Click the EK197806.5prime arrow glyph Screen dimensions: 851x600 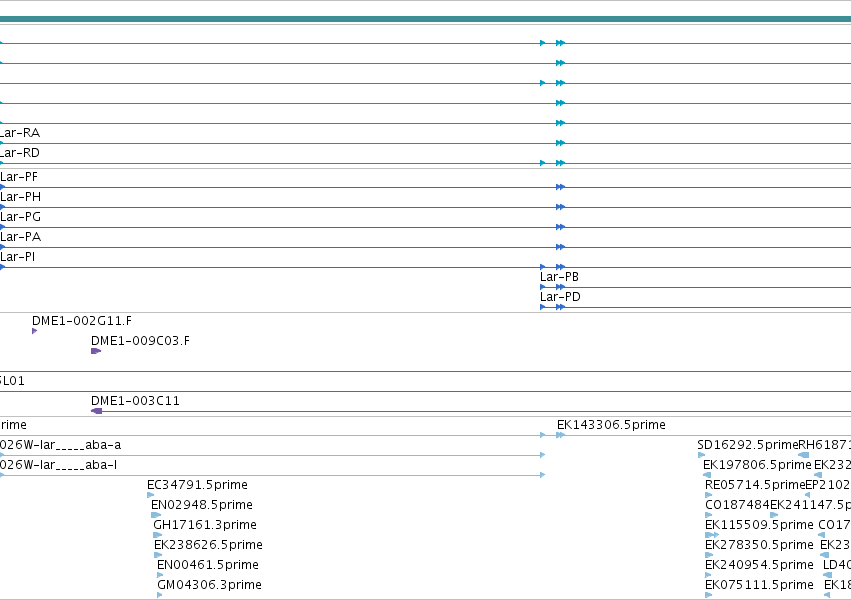coord(707,475)
